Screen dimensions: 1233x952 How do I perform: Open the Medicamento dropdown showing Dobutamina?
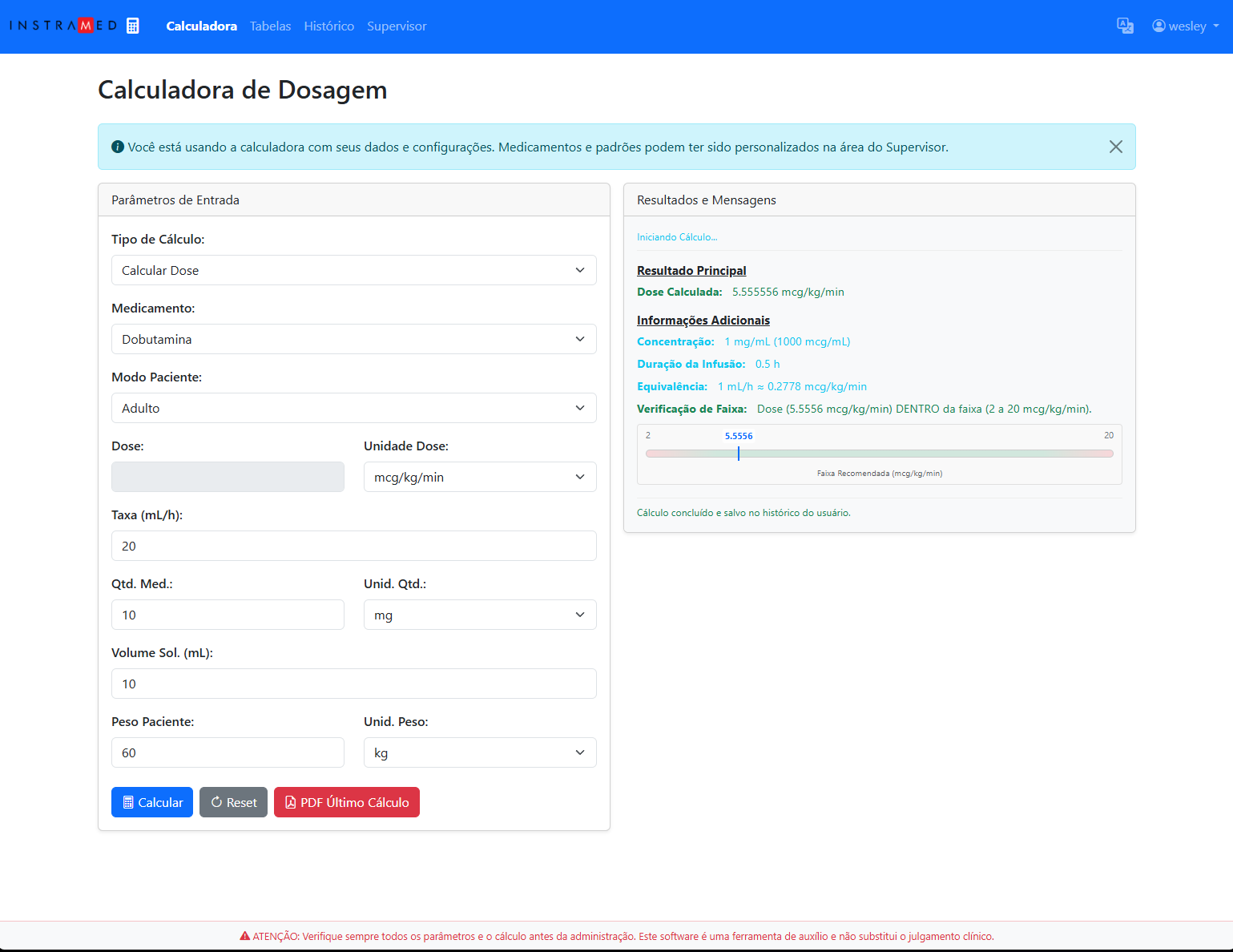pyautogui.click(x=353, y=339)
